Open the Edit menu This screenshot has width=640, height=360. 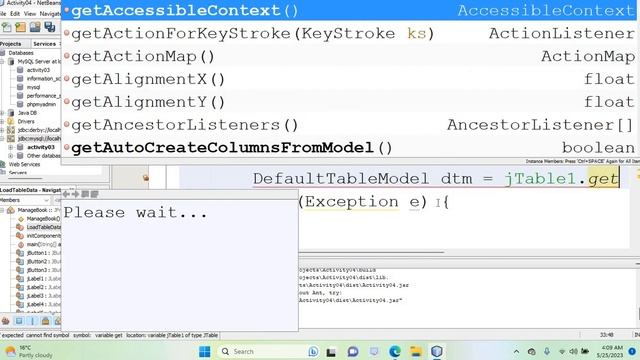coord(15,13)
